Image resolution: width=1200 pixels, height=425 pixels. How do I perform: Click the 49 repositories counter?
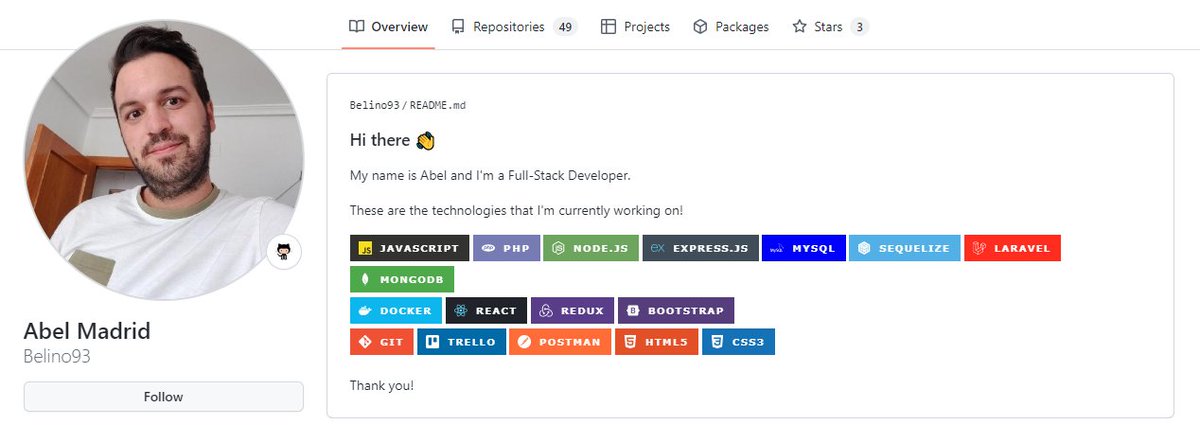[565, 27]
